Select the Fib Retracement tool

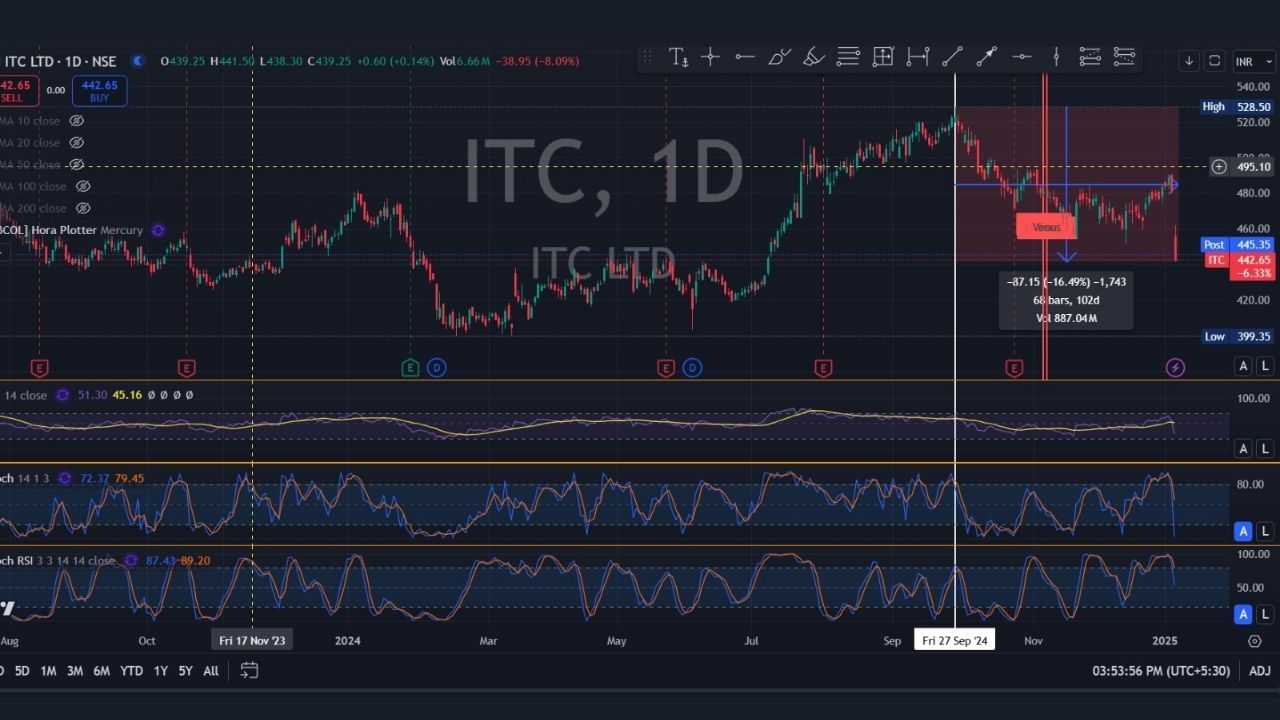coord(848,58)
